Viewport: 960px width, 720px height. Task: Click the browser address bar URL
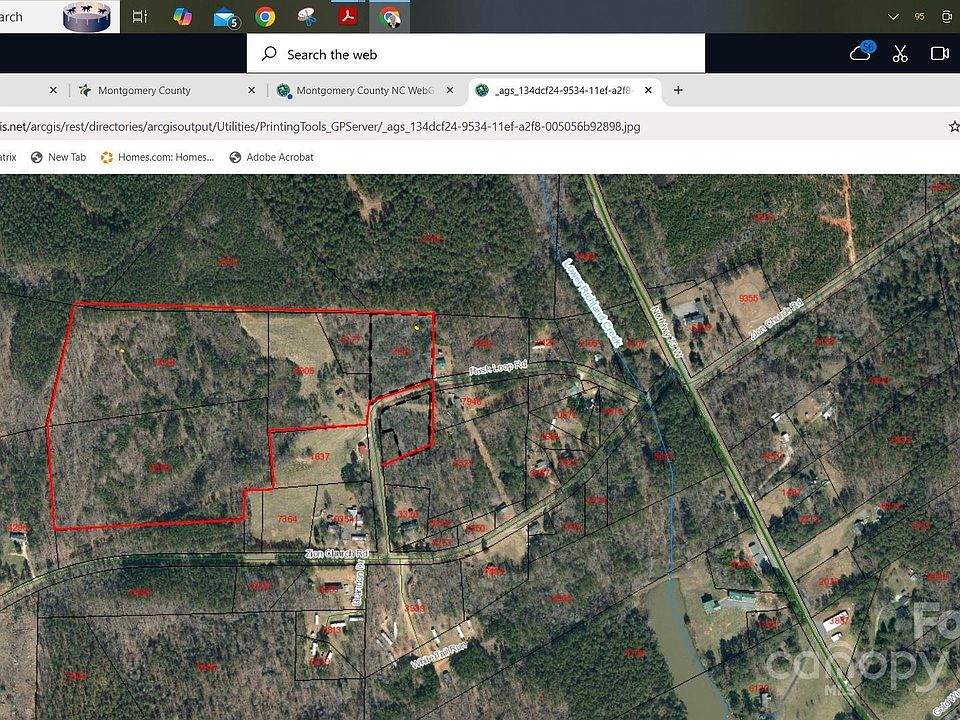(320, 127)
